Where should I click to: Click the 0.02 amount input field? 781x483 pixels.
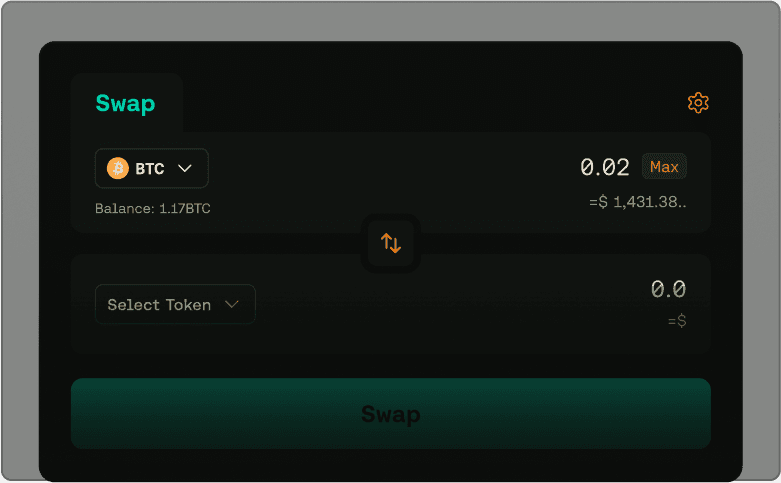(x=604, y=167)
